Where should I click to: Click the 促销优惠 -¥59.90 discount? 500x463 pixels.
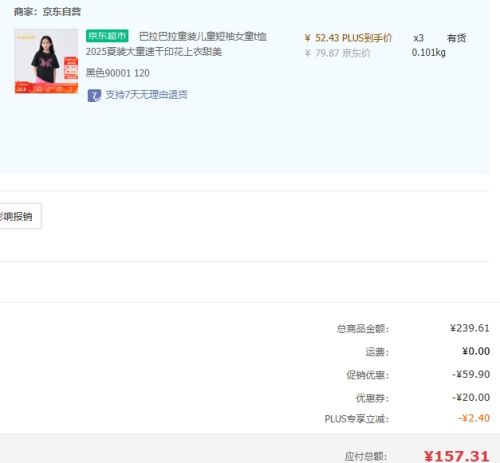tap(471, 374)
